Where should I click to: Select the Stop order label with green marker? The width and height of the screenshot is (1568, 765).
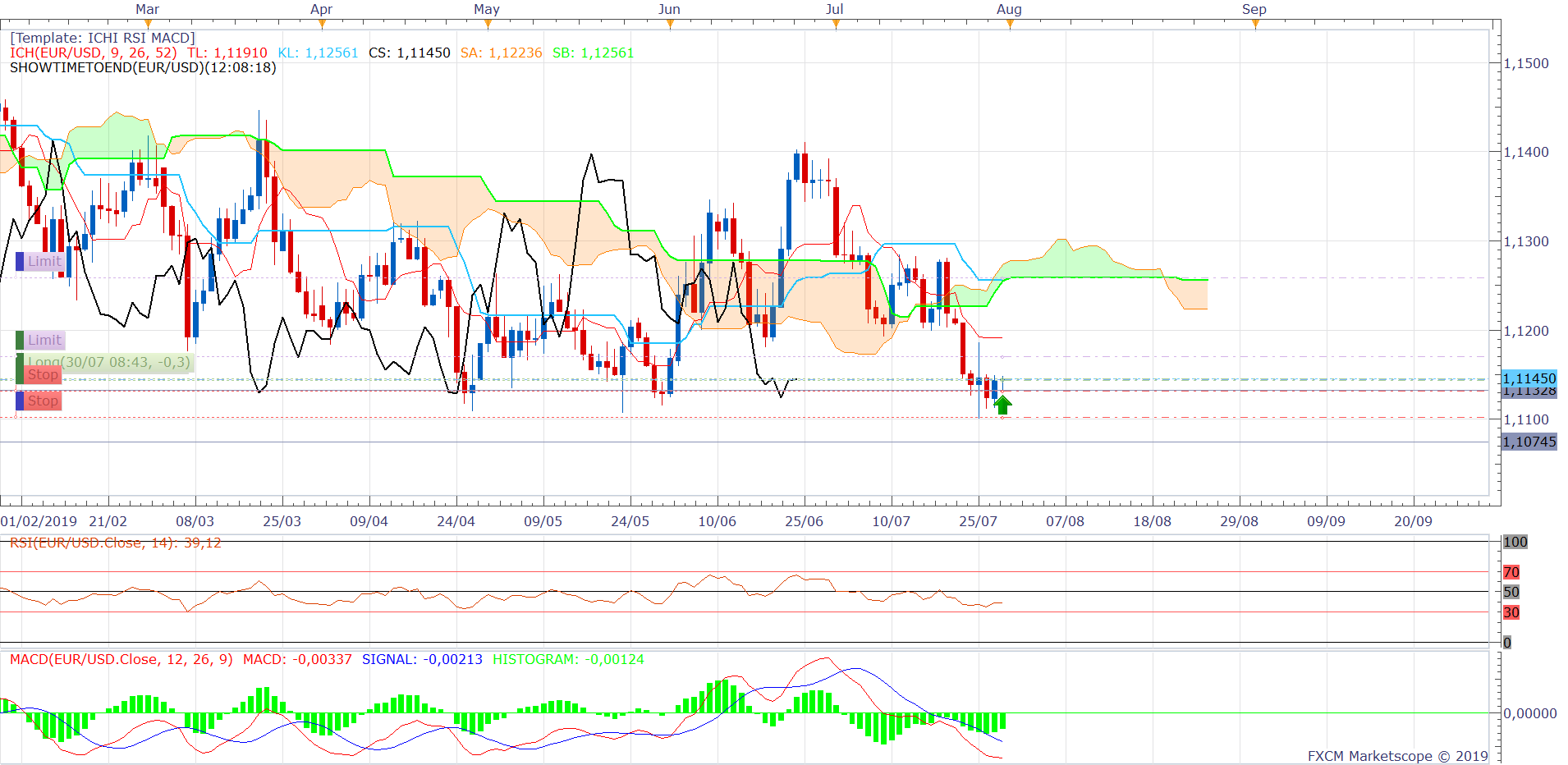[x=39, y=375]
